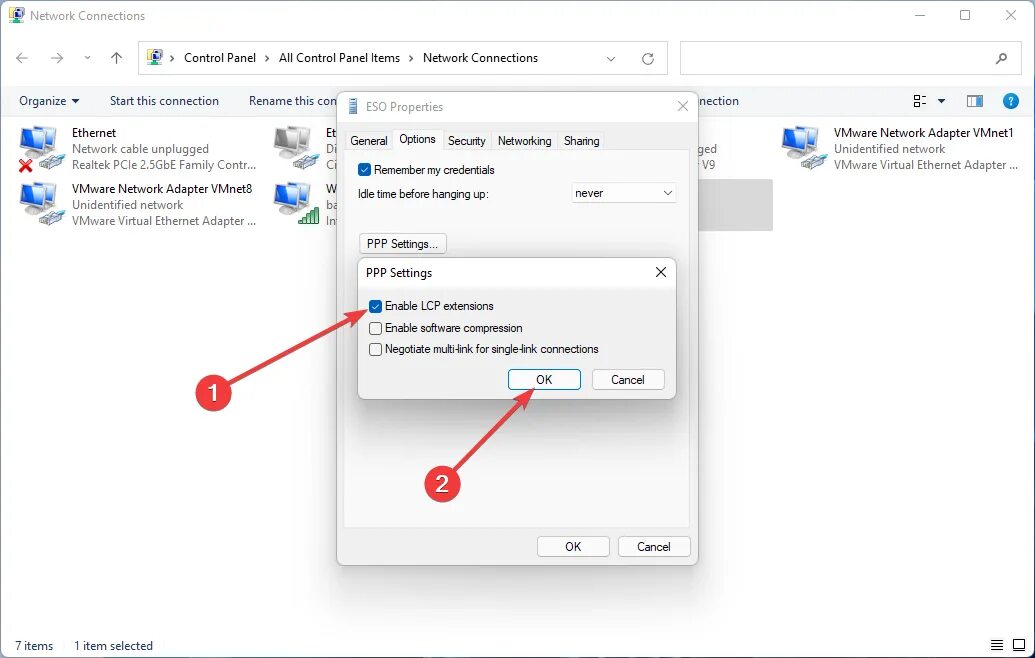Open the Organize menu

click(49, 101)
